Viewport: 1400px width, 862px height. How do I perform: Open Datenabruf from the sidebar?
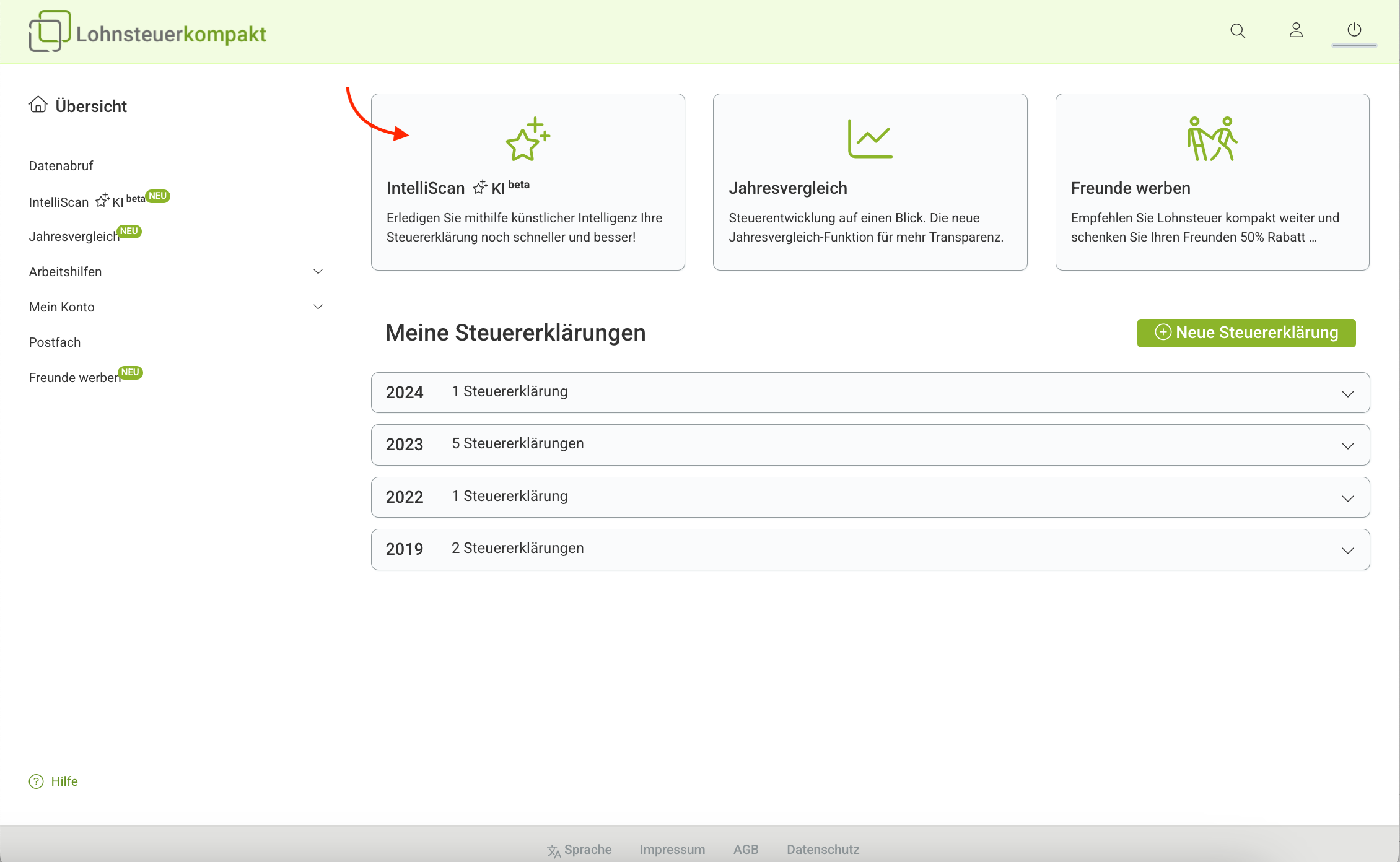tap(61, 165)
